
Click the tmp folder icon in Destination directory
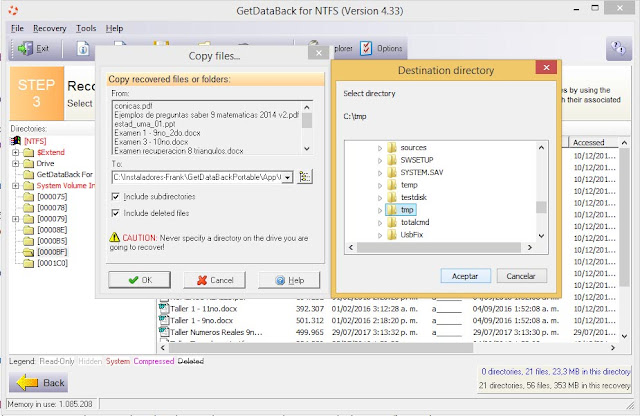[x=392, y=210]
